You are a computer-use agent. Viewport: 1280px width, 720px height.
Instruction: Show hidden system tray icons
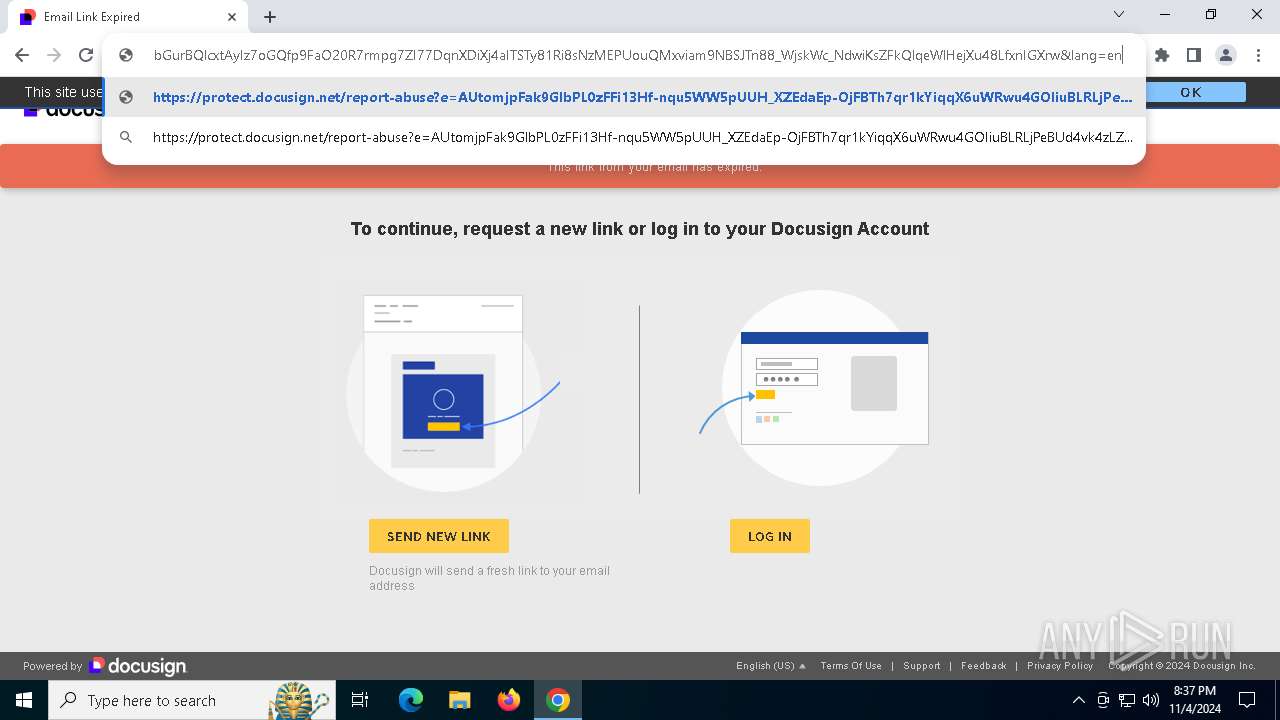tap(1078, 700)
